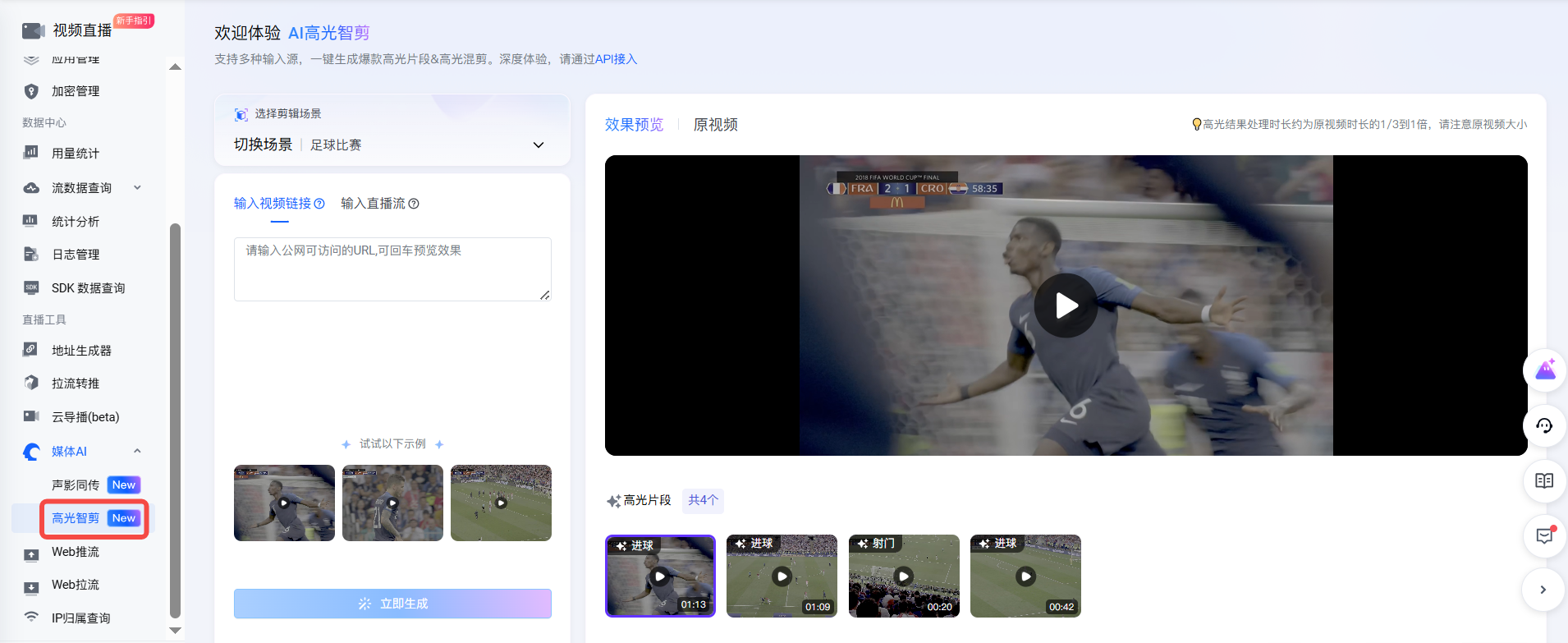The image size is (1568, 643).
Task: Open the documentation book icon
Action: pyautogui.click(x=1544, y=480)
